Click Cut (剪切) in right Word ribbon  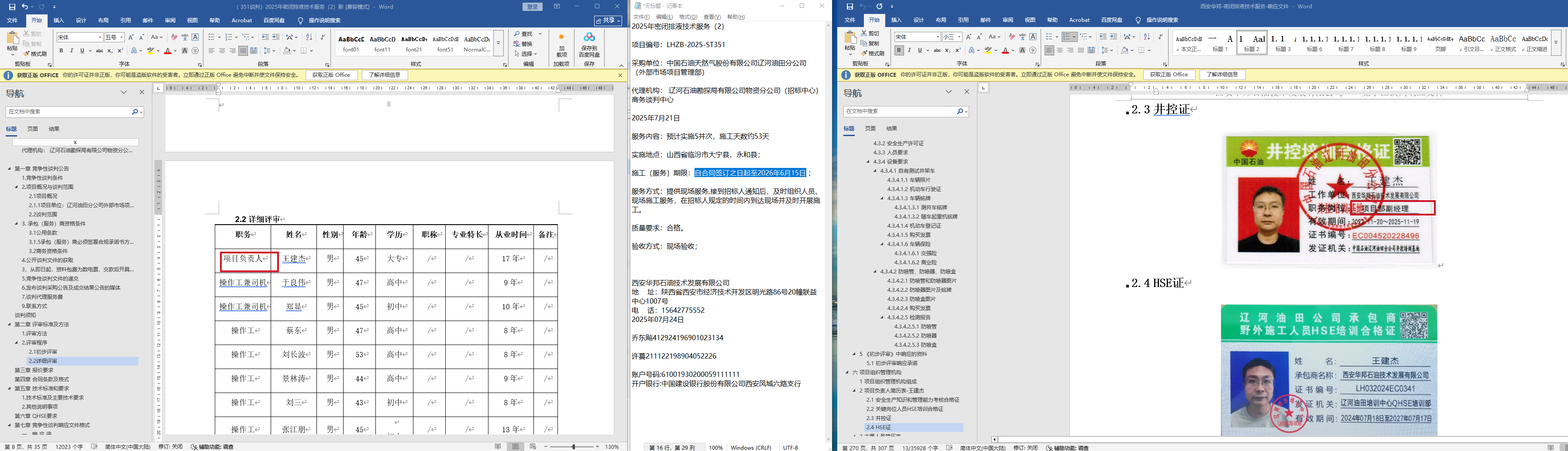(870, 34)
